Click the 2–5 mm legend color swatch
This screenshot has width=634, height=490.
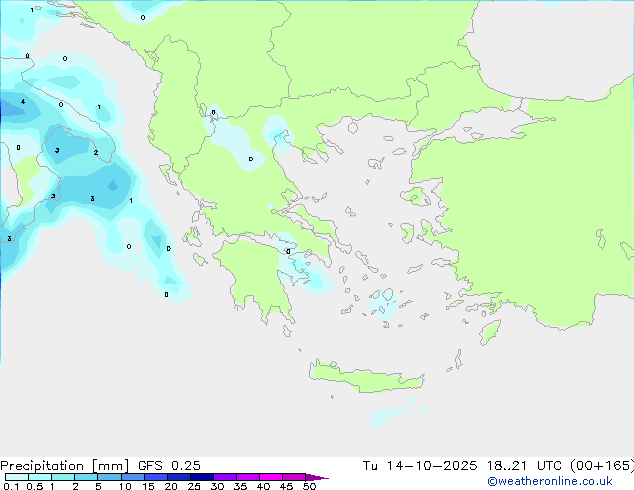point(86,477)
